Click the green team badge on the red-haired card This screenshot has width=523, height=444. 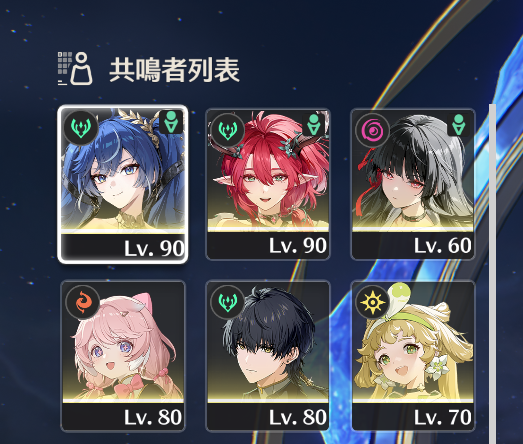tap(314, 124)
